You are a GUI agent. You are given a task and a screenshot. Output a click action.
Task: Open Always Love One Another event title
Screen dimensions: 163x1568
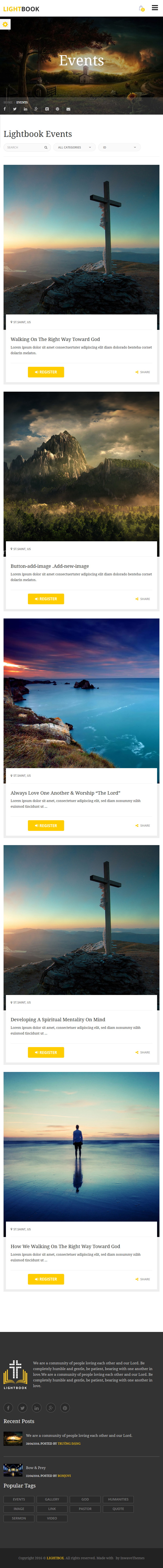click(x=65, y=793)
